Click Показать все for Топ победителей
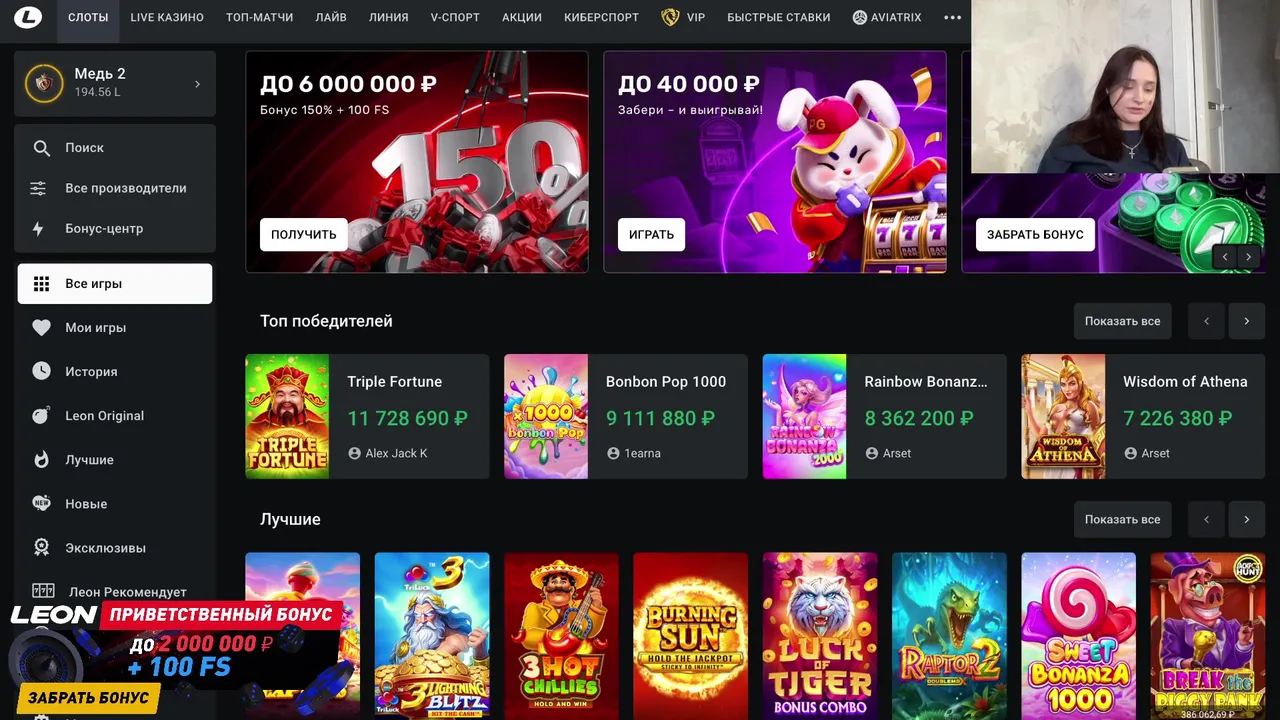Viewport: 1280px width, 720px height. (1122, 321)
